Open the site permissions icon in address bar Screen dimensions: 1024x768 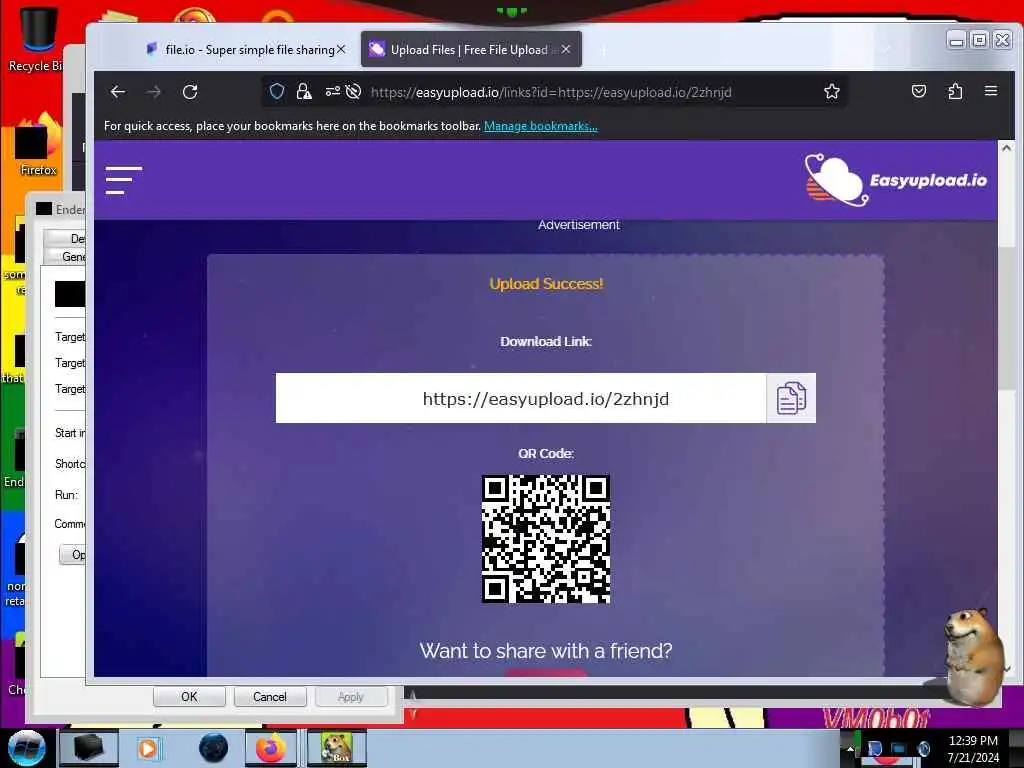click(332, 91)
